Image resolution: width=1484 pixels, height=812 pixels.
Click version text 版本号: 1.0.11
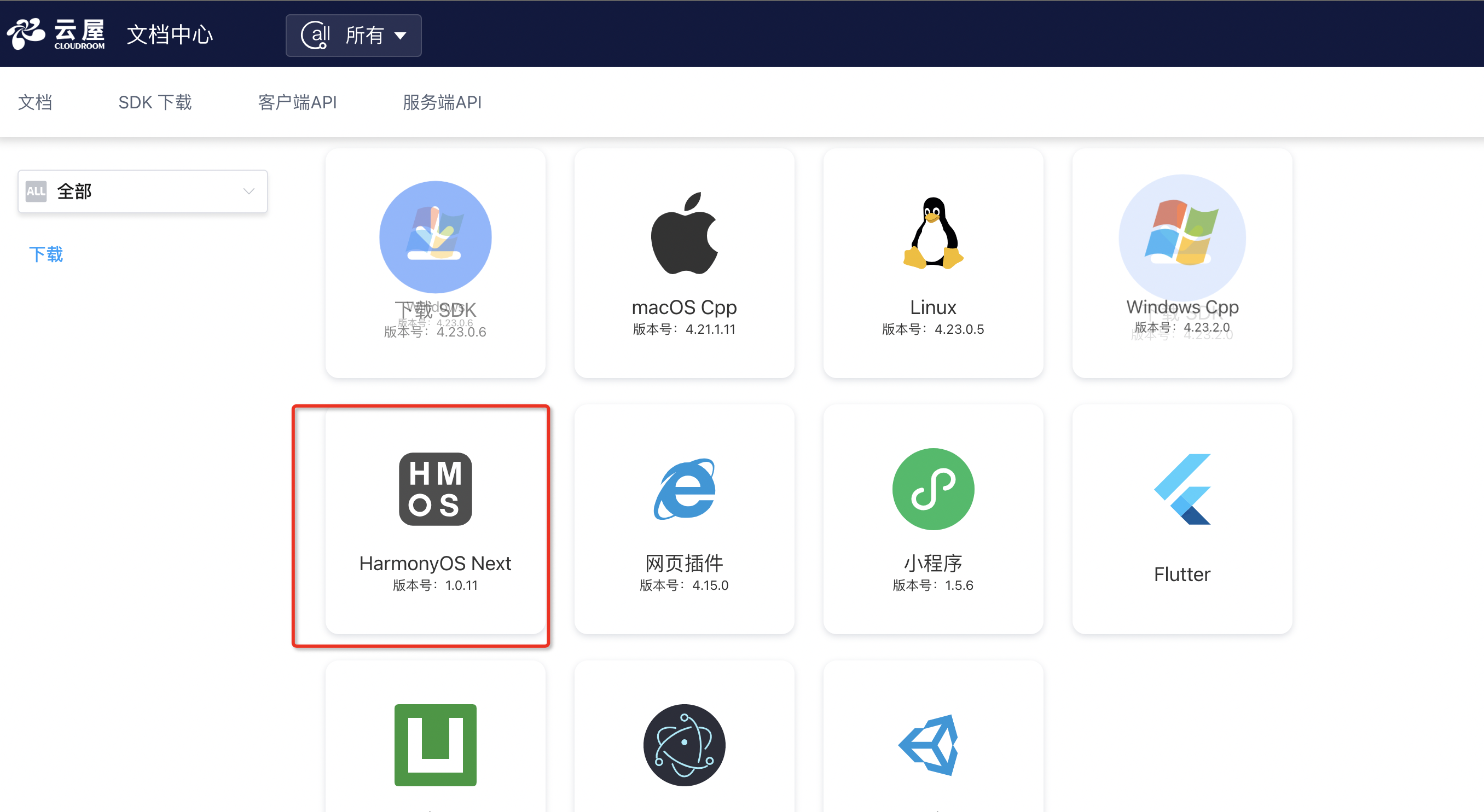pyautogui.click(x=436, y=585)
